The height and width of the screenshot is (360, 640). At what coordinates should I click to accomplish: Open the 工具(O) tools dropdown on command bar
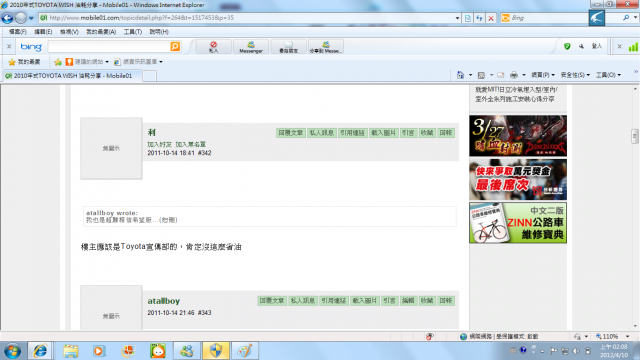(x=608, y=75)
